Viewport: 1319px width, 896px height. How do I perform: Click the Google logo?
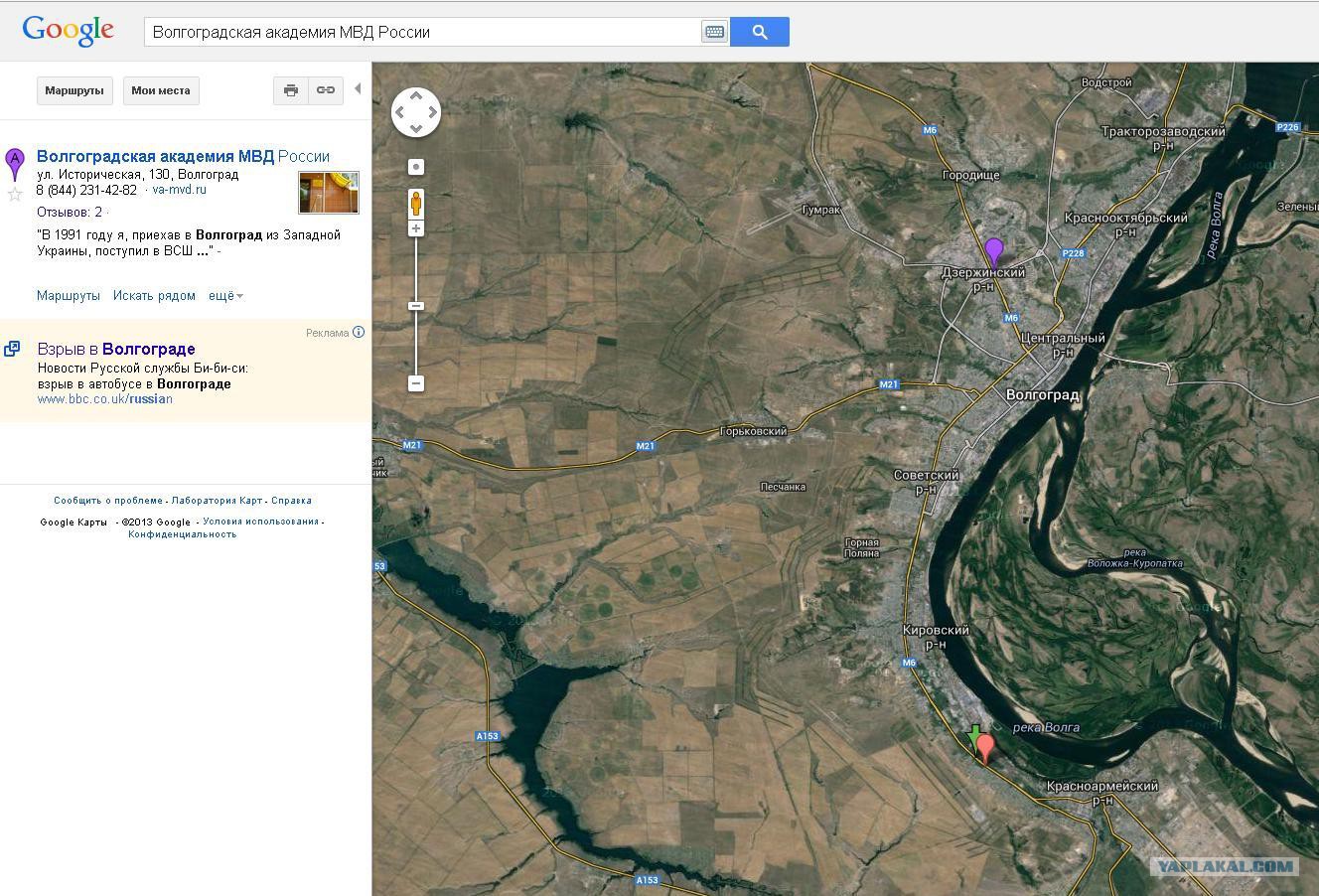(68, 31)
